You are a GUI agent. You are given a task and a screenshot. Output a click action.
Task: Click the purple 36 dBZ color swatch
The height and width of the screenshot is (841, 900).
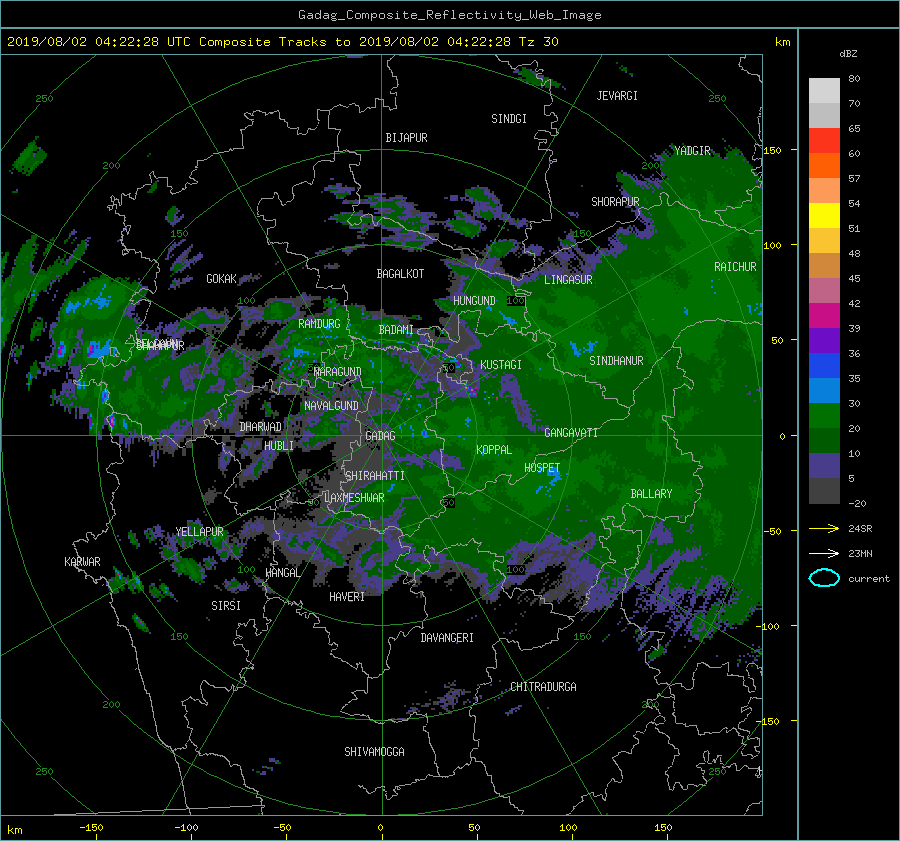[824, 340]
